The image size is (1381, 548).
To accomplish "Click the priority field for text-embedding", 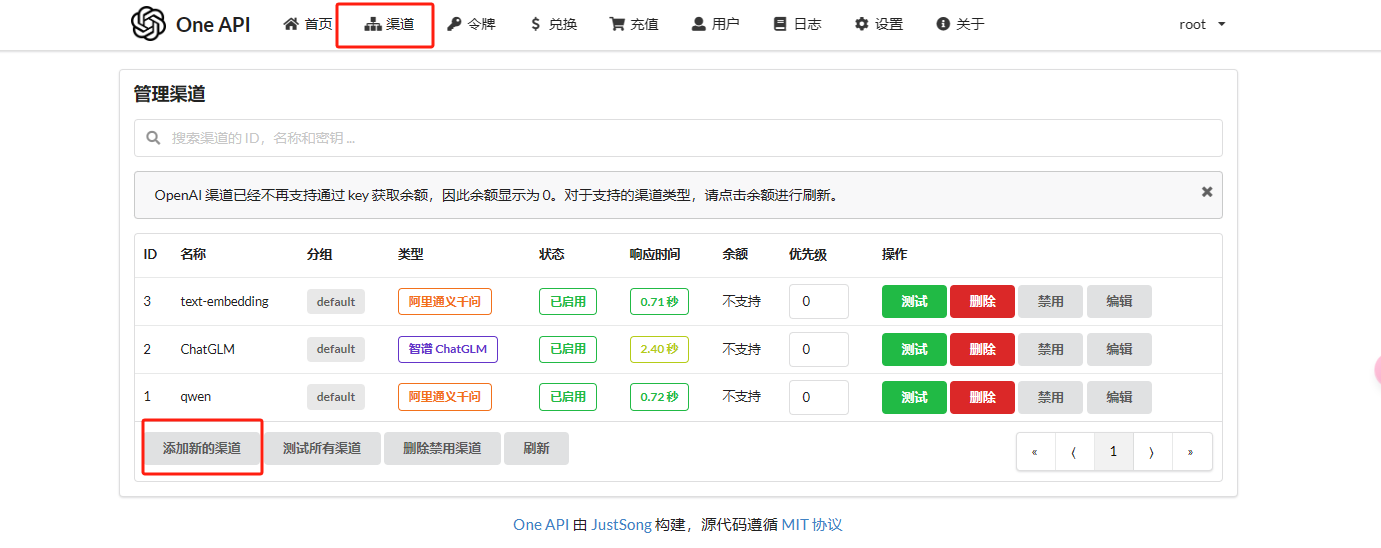I will coord(819,301).
